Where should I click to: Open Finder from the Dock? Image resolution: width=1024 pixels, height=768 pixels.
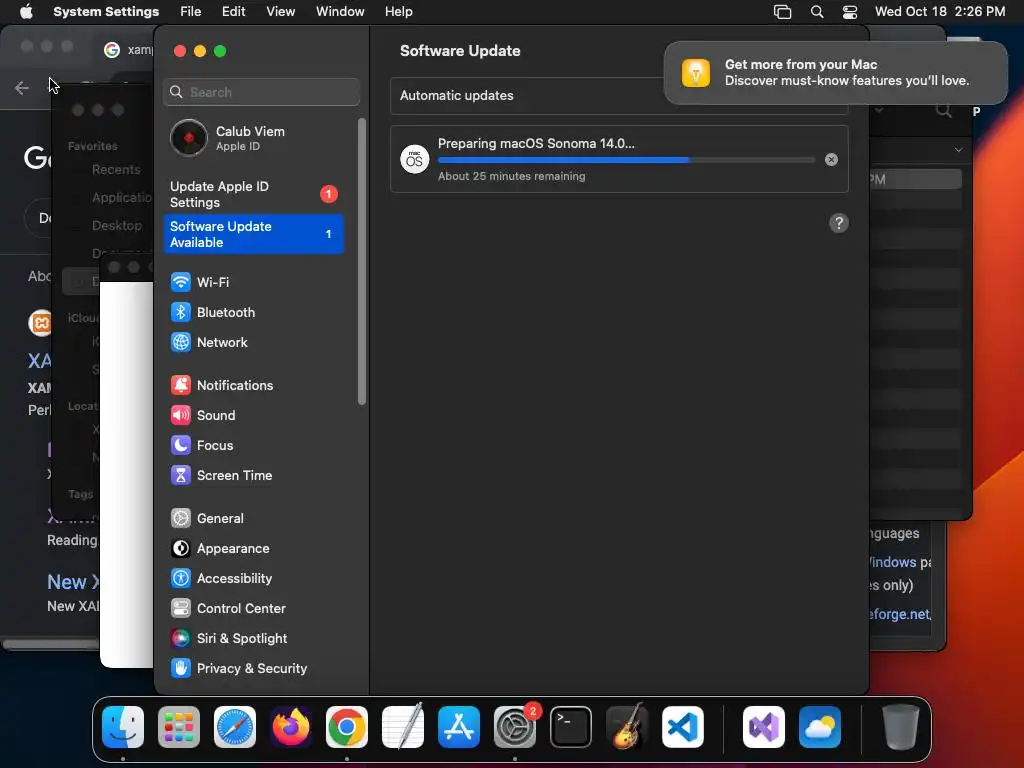click(123, 727)
